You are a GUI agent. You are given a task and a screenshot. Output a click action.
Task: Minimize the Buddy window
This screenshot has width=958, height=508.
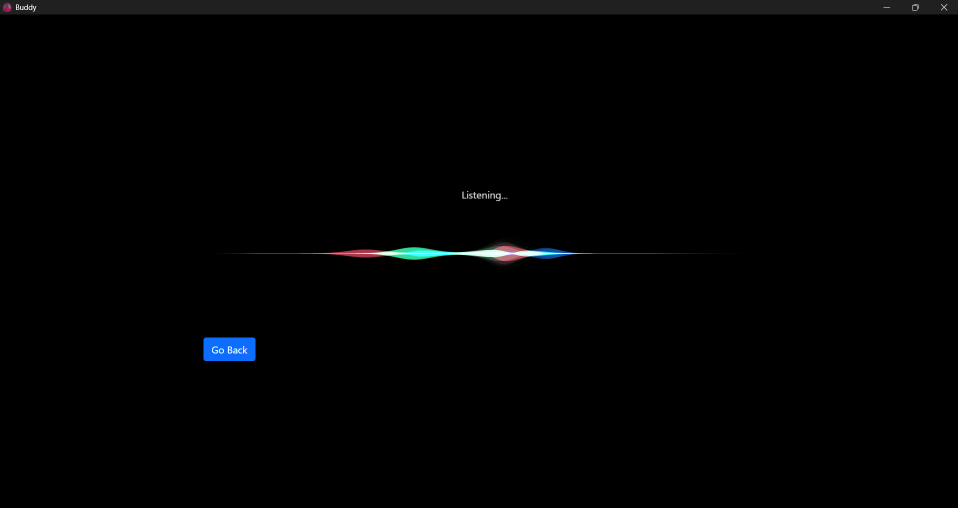[887, 7]
